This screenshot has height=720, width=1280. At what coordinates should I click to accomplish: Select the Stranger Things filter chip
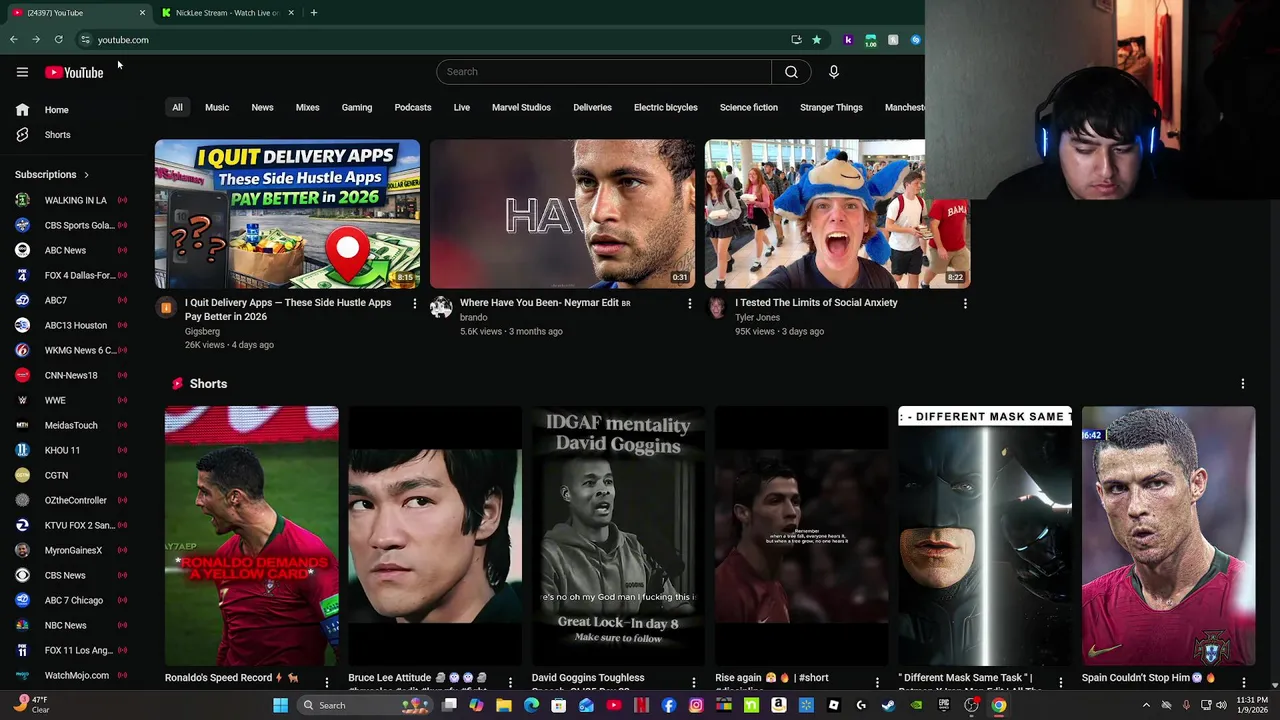[x=831, y=107]
